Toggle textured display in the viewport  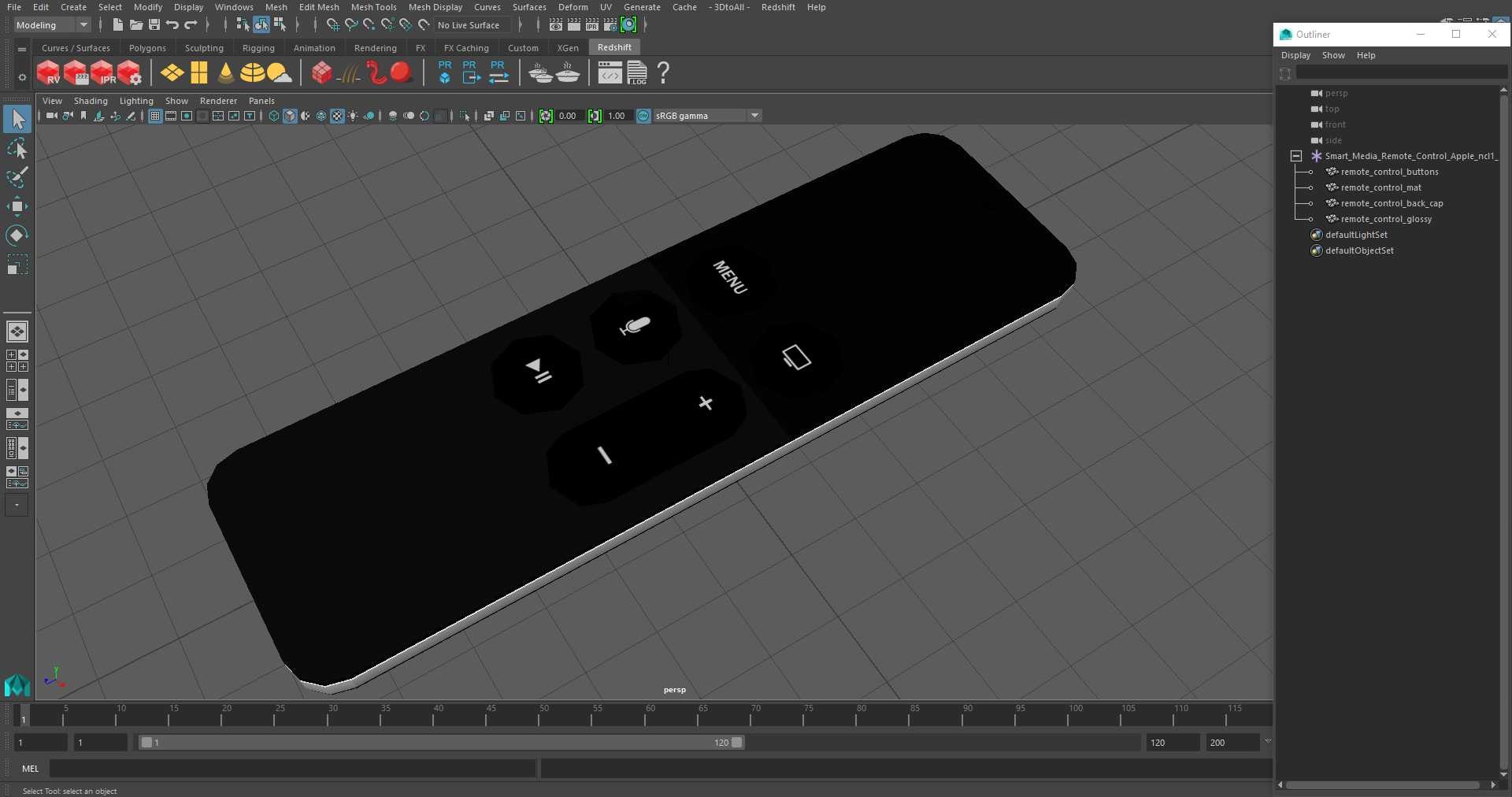coord(337,116)
